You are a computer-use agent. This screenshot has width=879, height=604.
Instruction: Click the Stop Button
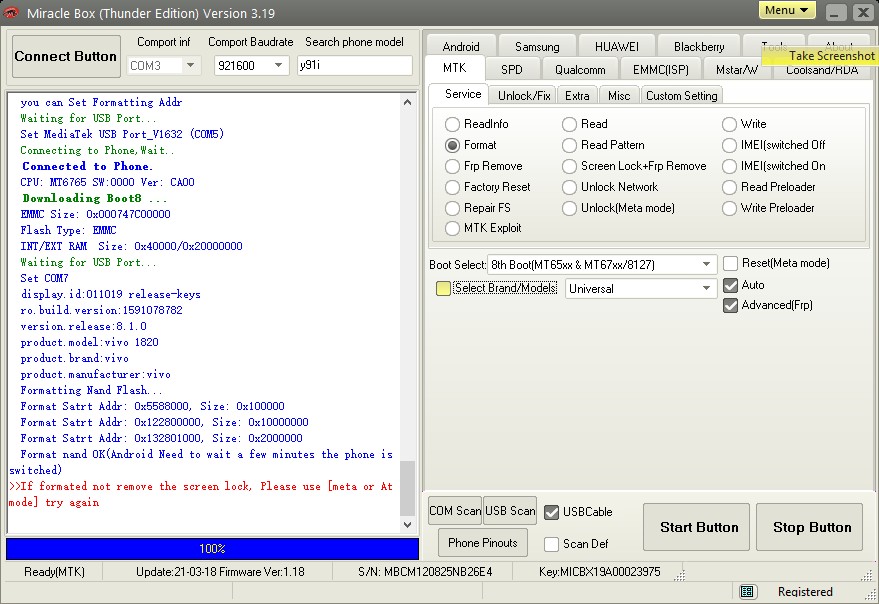pos(809,527)
